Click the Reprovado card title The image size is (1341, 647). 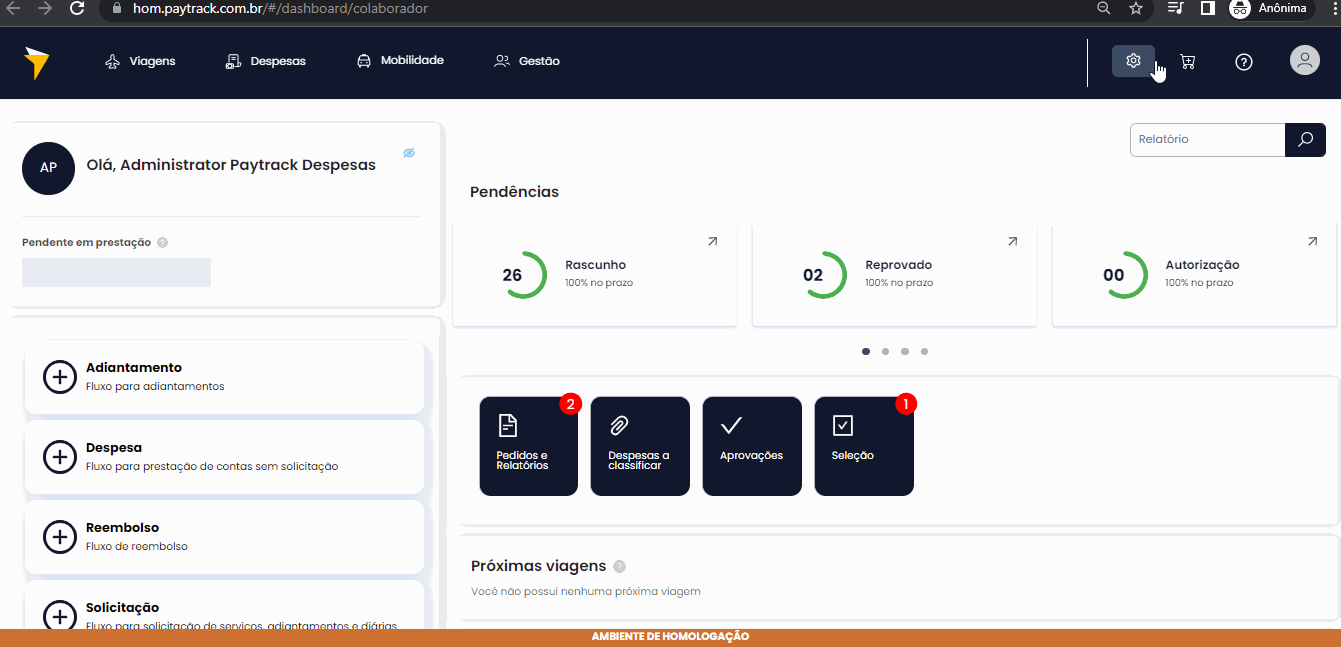899,265
